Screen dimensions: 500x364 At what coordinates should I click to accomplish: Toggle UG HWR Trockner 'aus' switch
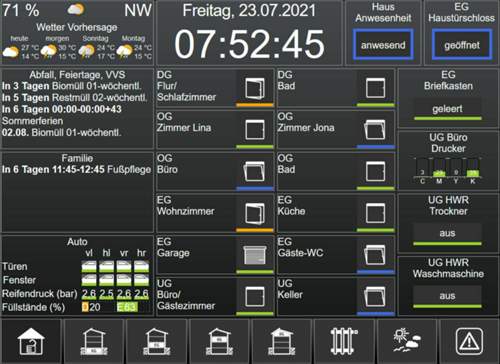447,234
